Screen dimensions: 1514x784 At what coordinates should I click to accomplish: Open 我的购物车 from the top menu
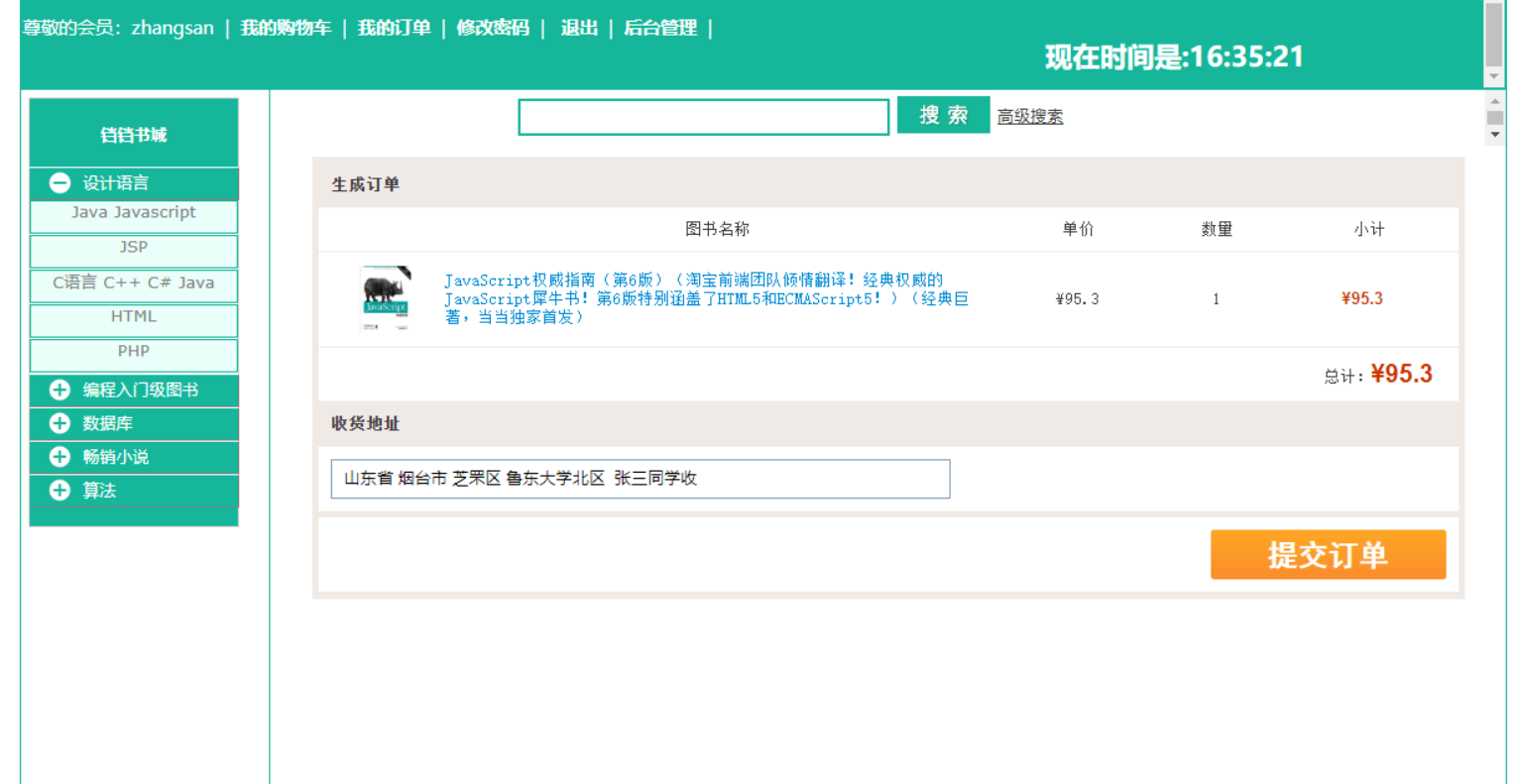[x=287, y=28]
